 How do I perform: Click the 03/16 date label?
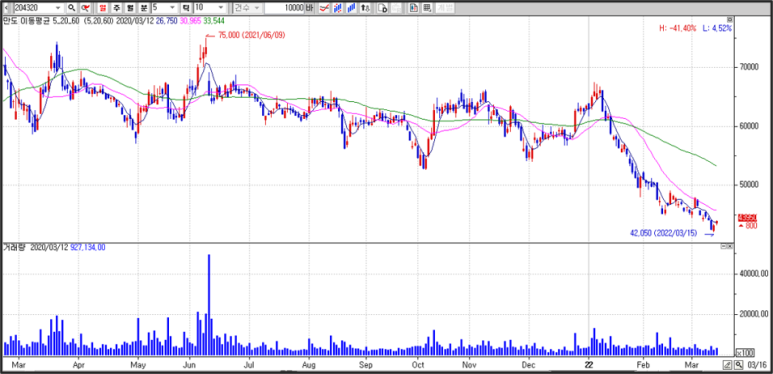(756, 365)
